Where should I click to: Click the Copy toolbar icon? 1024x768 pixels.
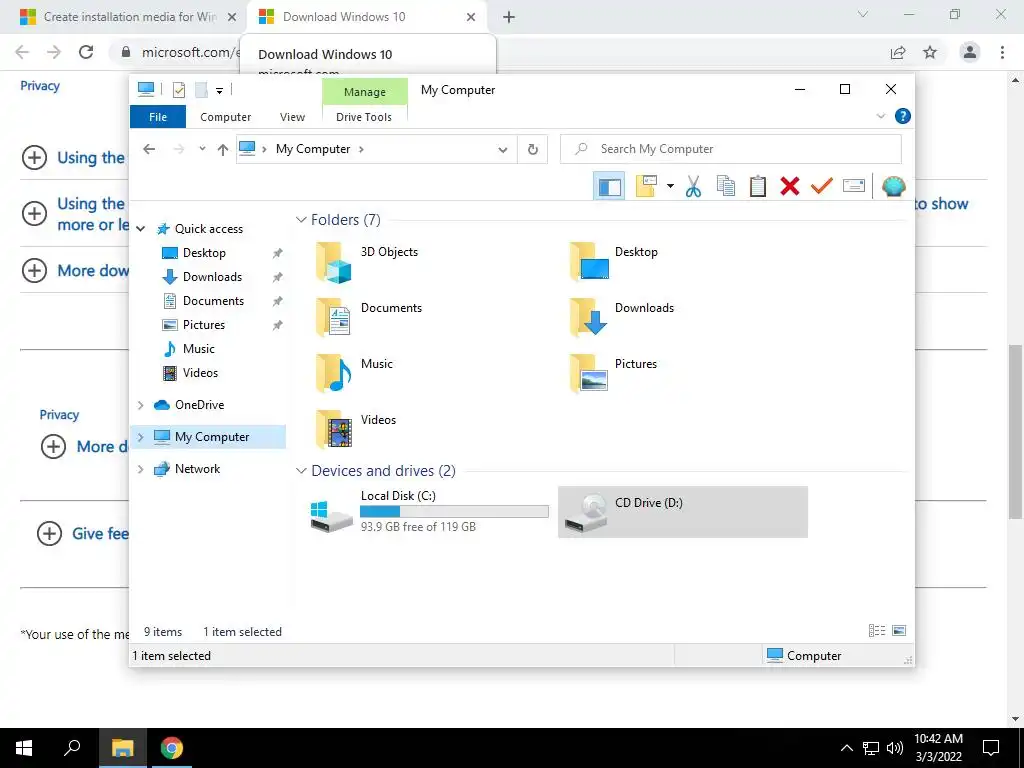click(726, 187)
